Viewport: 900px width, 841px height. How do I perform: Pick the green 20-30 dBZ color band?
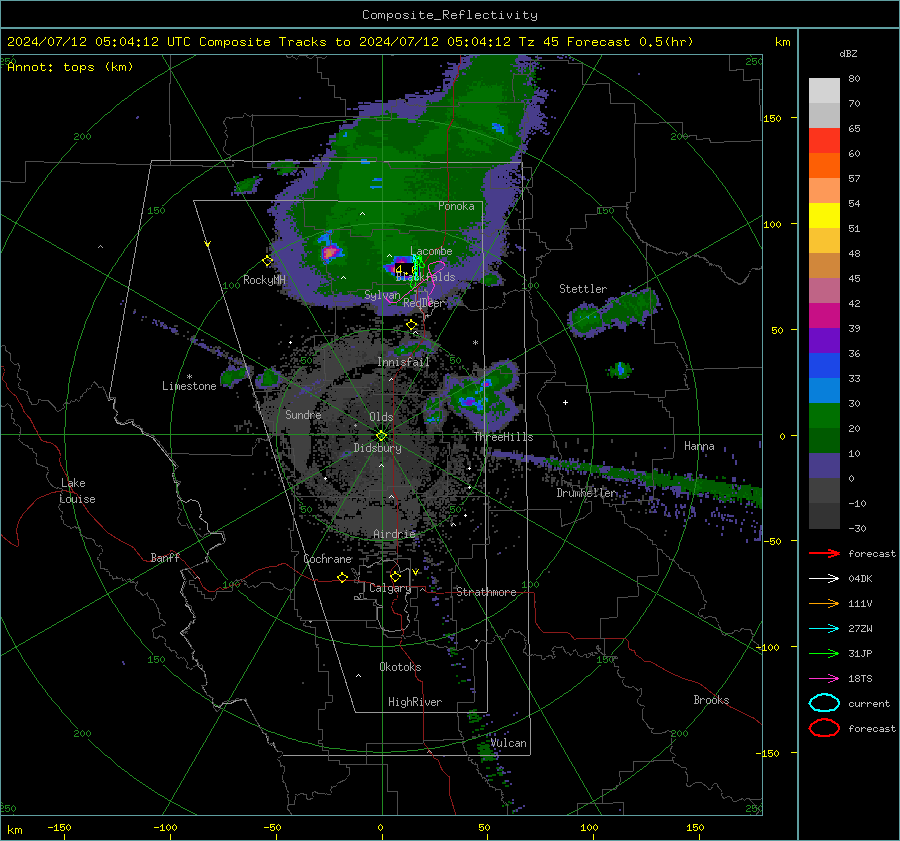coord(824,416)
